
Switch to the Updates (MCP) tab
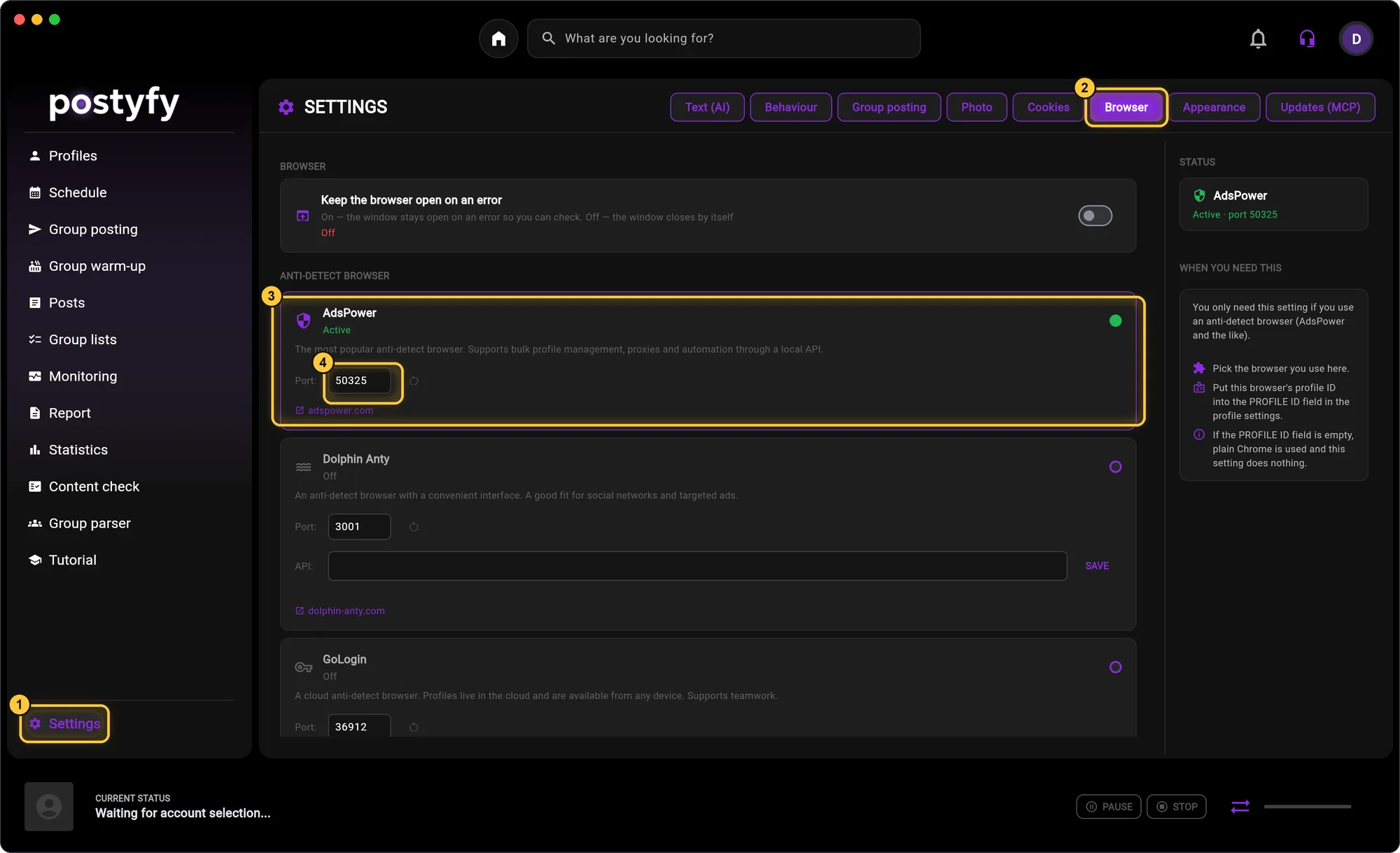(1320, 107)
